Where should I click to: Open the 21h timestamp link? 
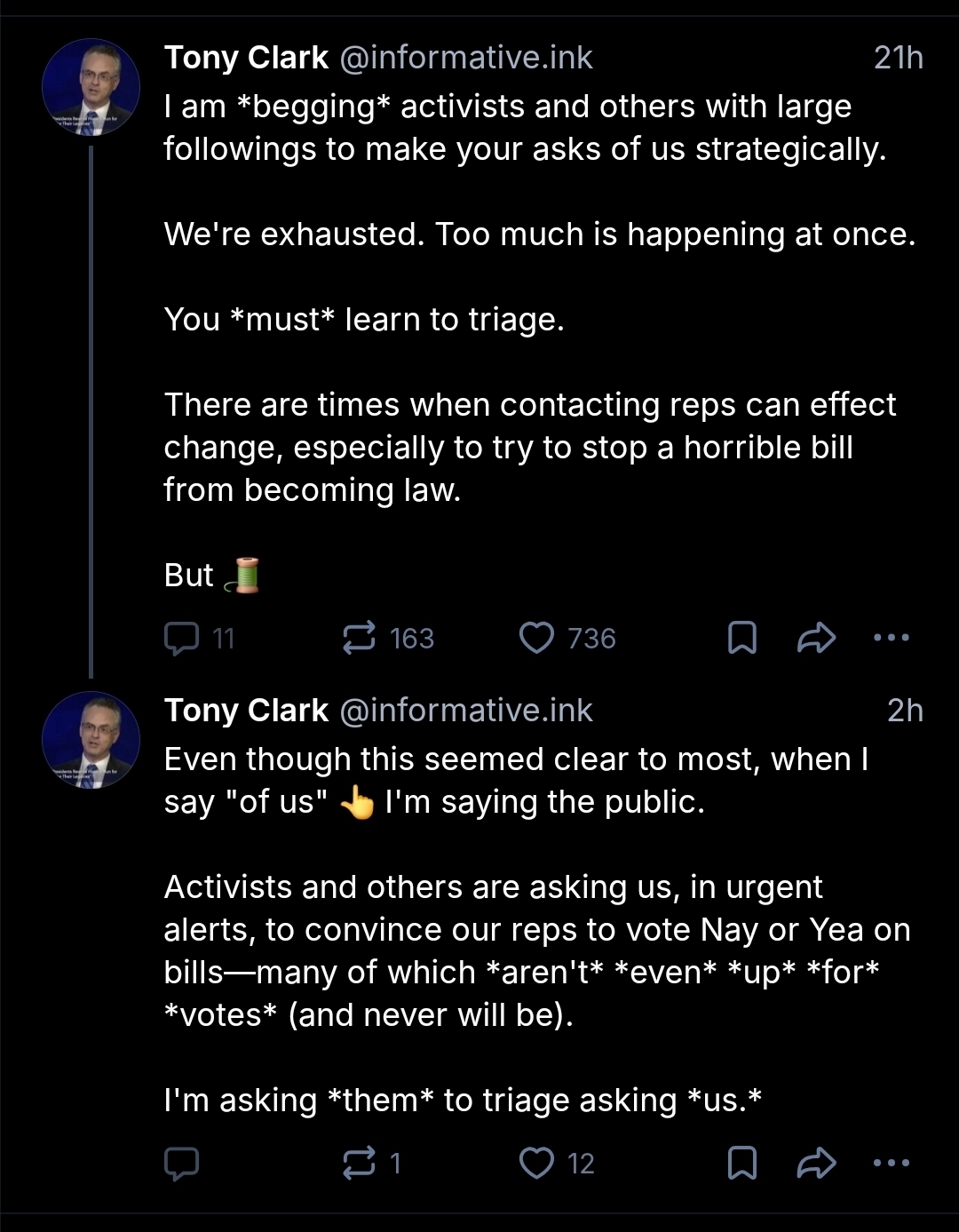(898, 58)
